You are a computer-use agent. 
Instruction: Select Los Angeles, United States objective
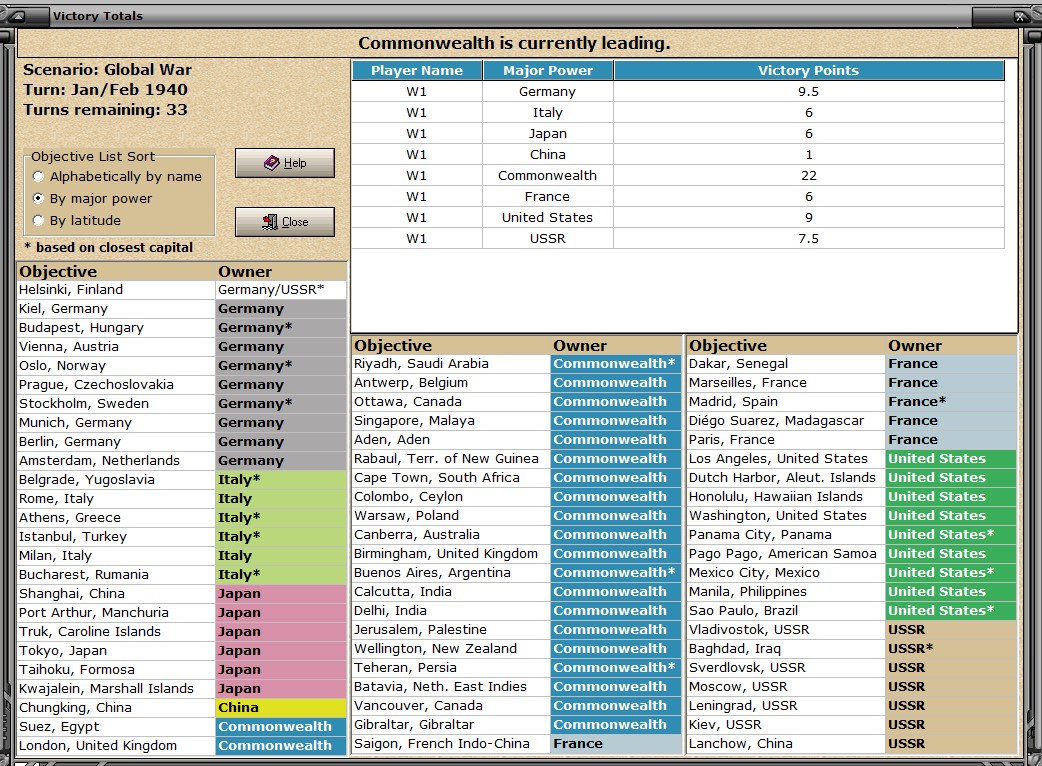[x=785, y=458]
